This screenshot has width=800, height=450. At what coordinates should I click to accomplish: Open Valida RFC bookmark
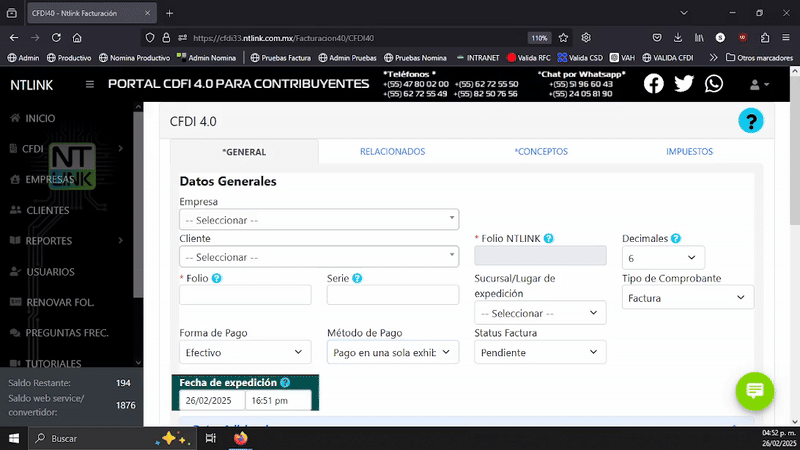point(529,58)
